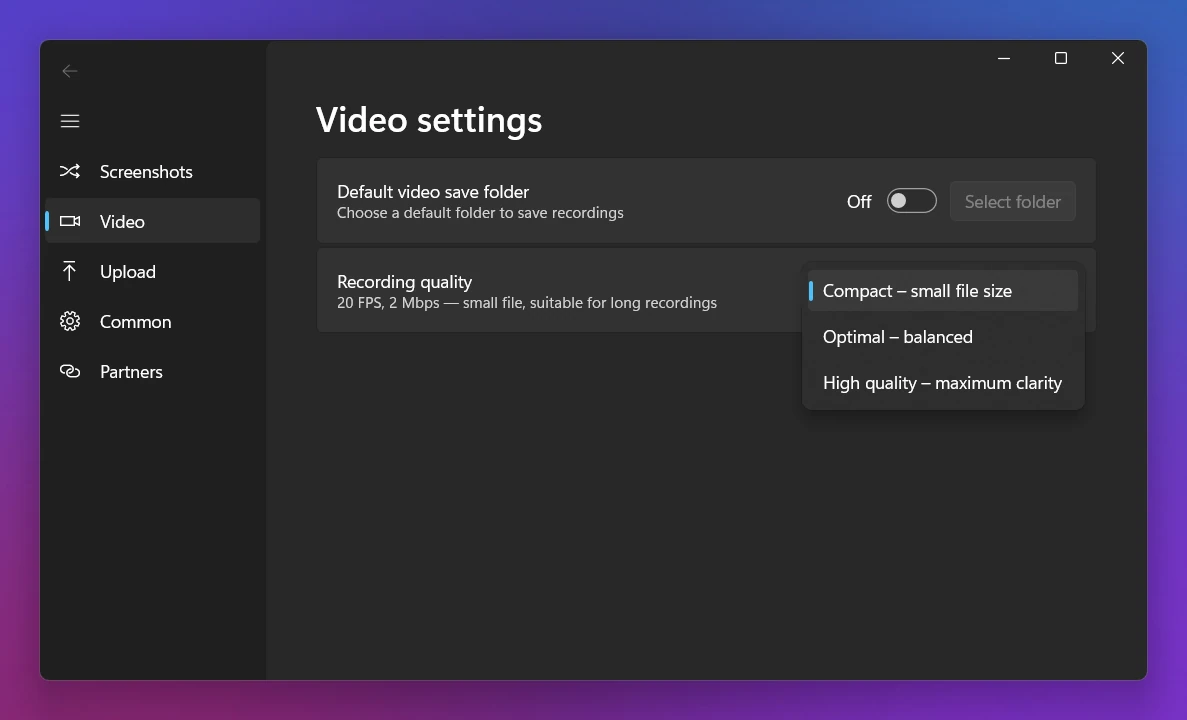Go to the Partners section
Image resolution: width=1187 pixels, height=720 pixels.
click(x=153, y=372)
